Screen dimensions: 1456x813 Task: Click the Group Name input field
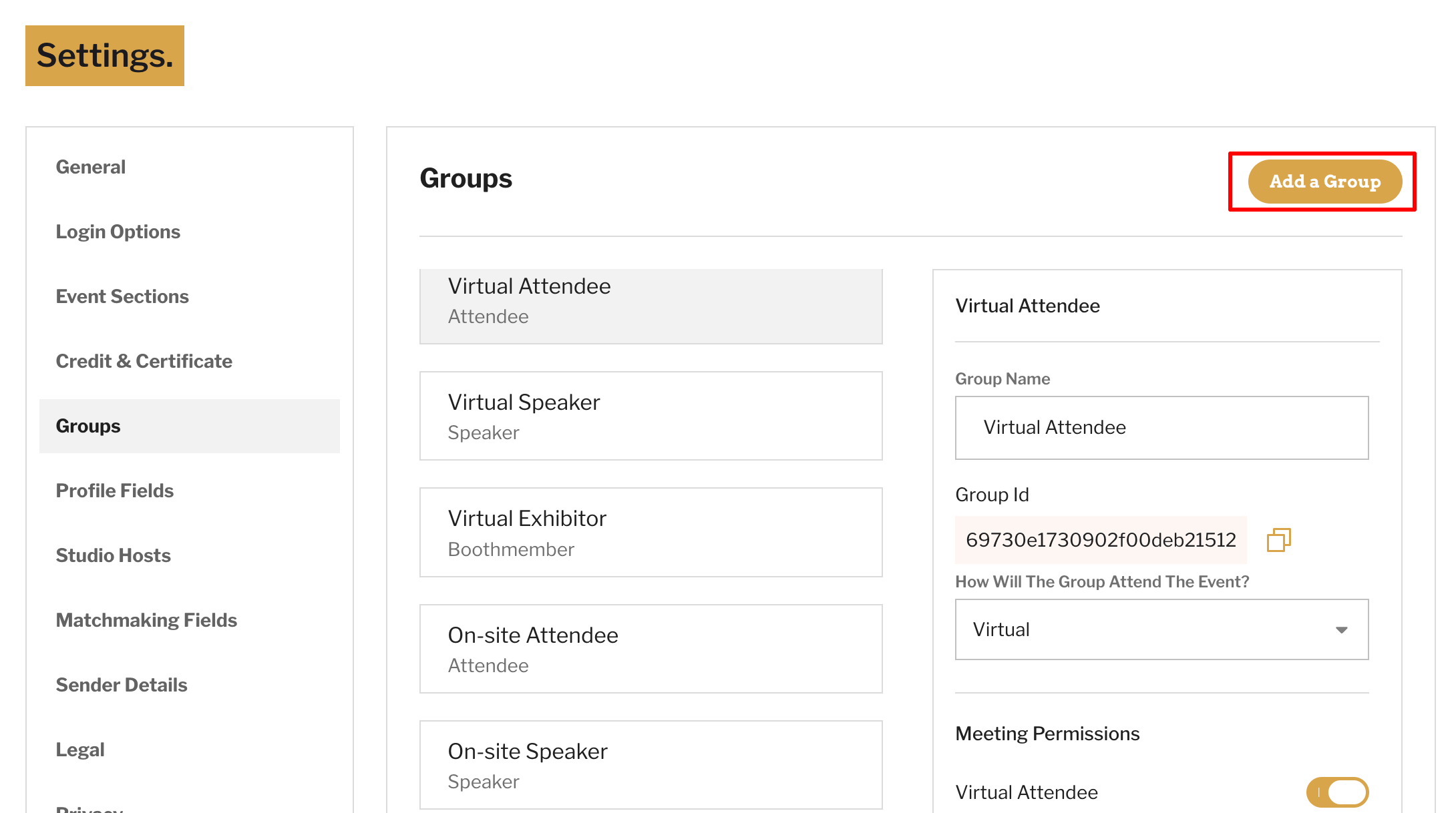(1161, 428)
